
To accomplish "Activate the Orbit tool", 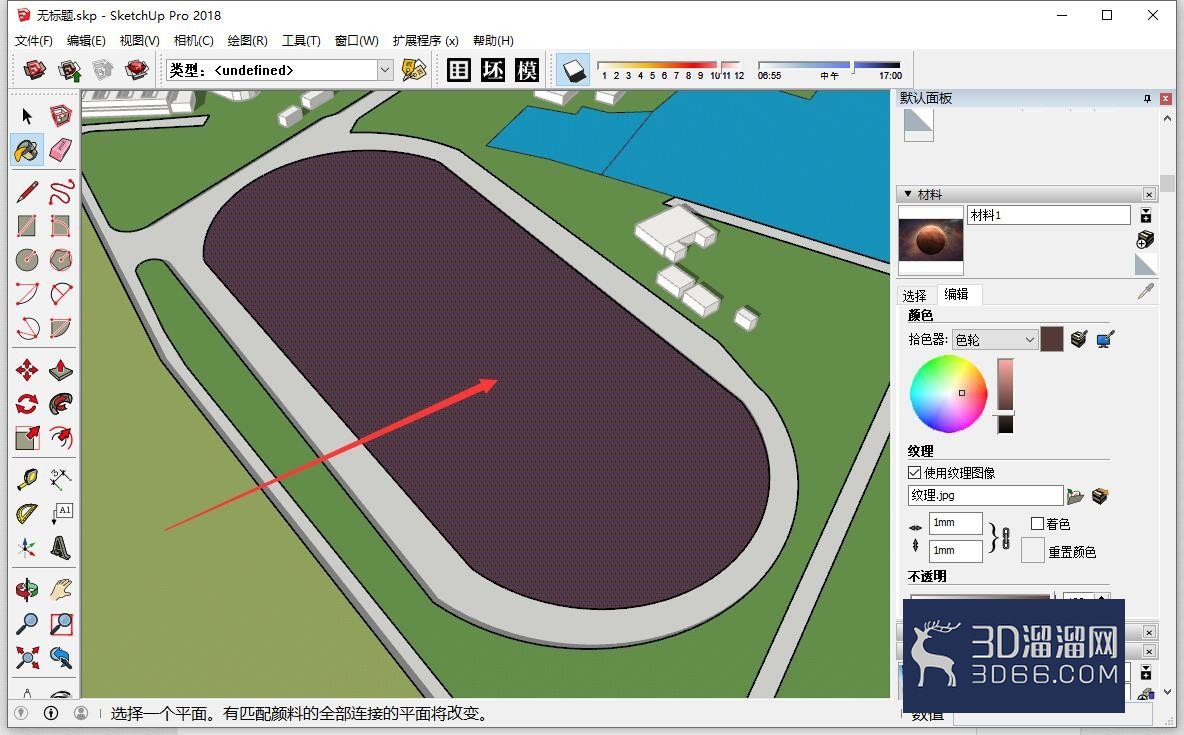I will 27,589.
